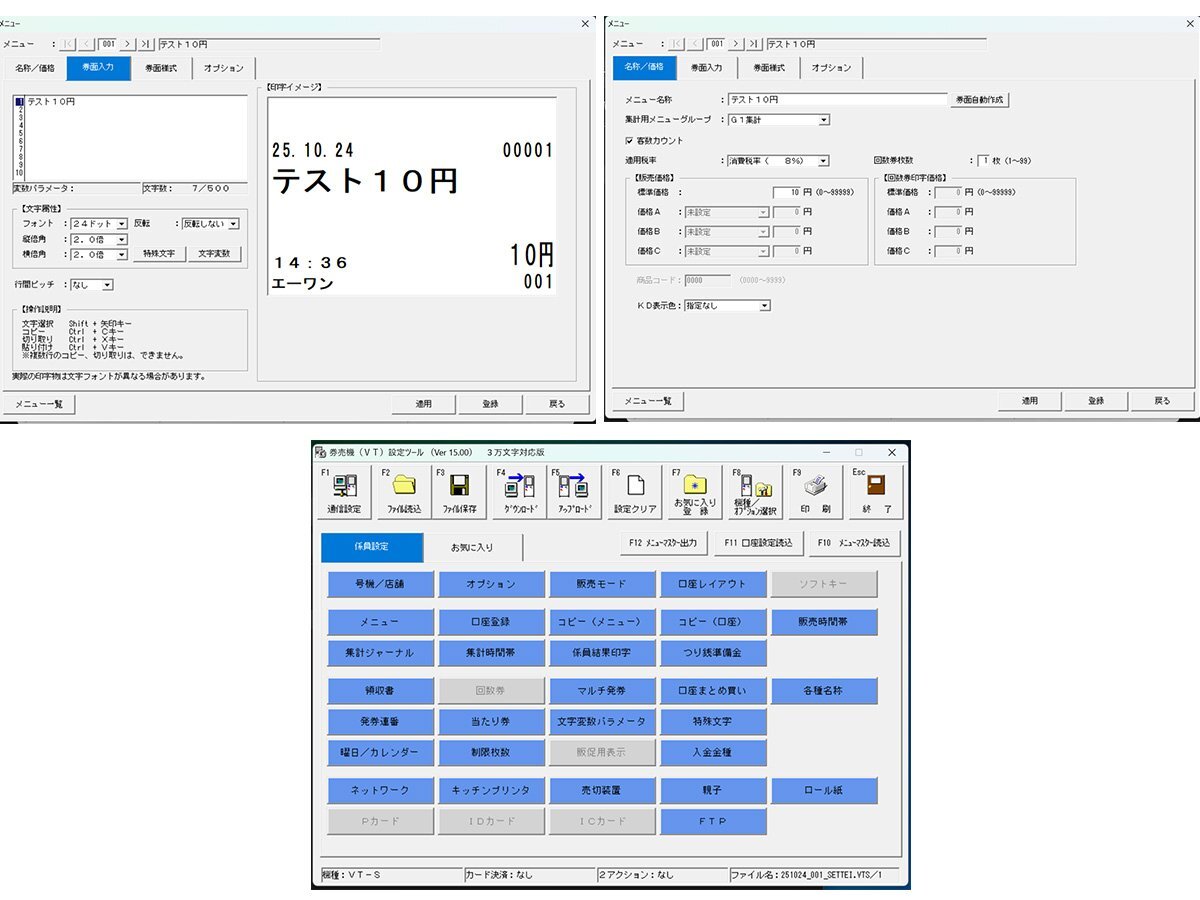
Task: Expand the 集計用メニューグループ dropdown
Action: [x=824, y=120]
